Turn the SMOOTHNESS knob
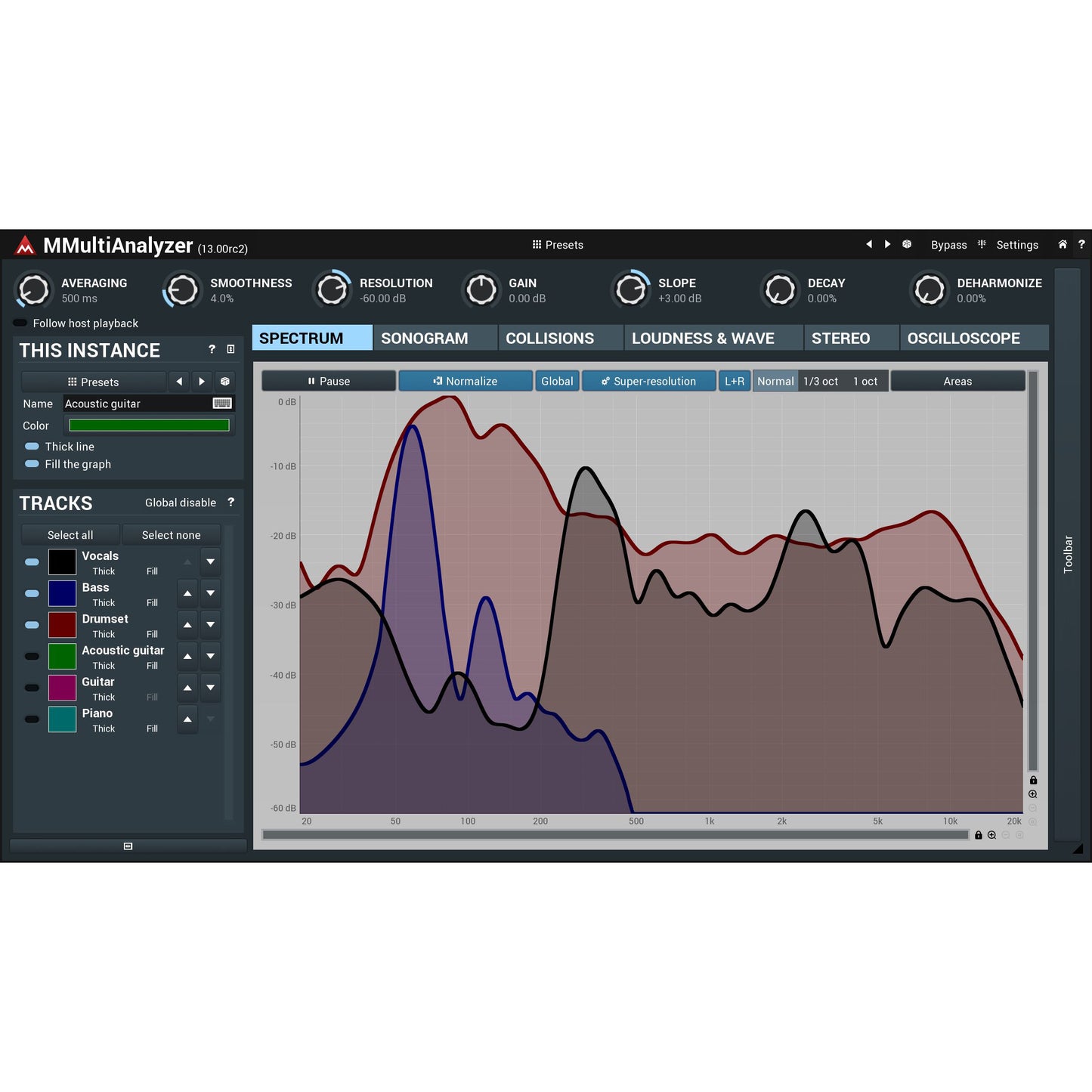Screen dimensions: 1092x1092 tap(181, 290)
